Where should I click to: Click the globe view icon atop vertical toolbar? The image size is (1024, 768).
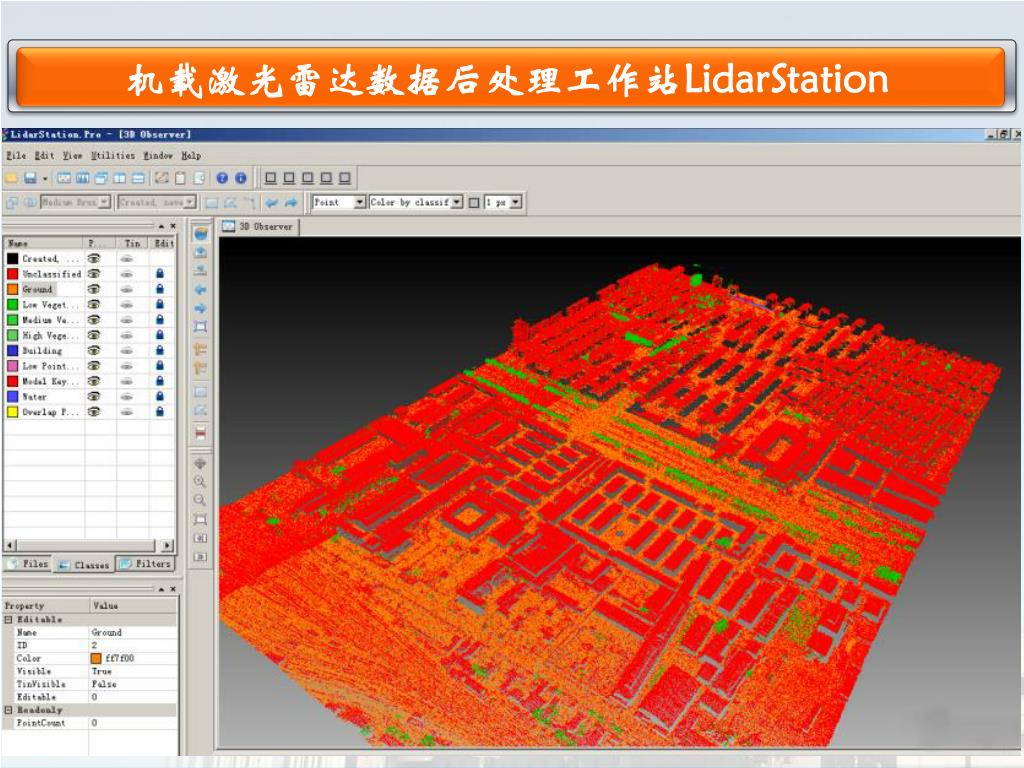pos(201,234)
